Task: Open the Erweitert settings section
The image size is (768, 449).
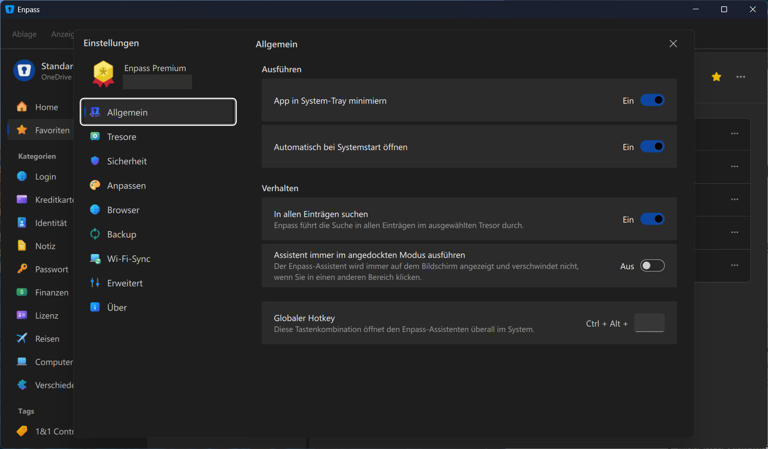Action: [x=158, y=283]
